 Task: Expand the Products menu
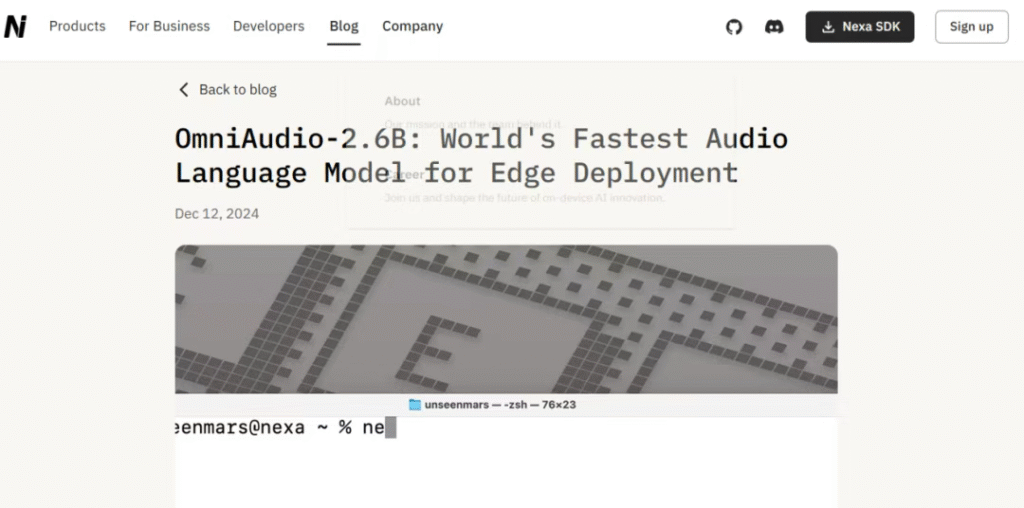[77, 26]
